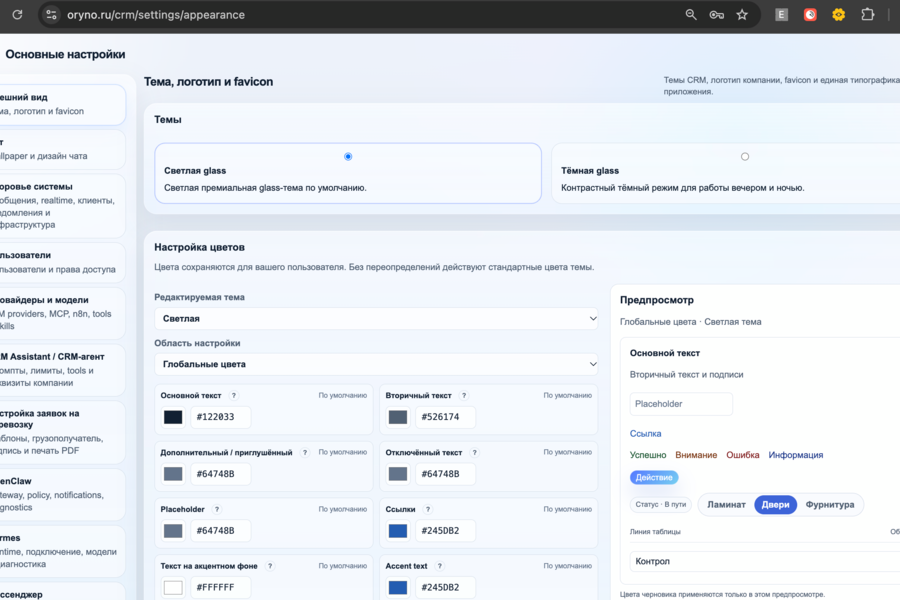Open Внешний вид settings section
Screen dimensions: 900x600
coord(62,104)
